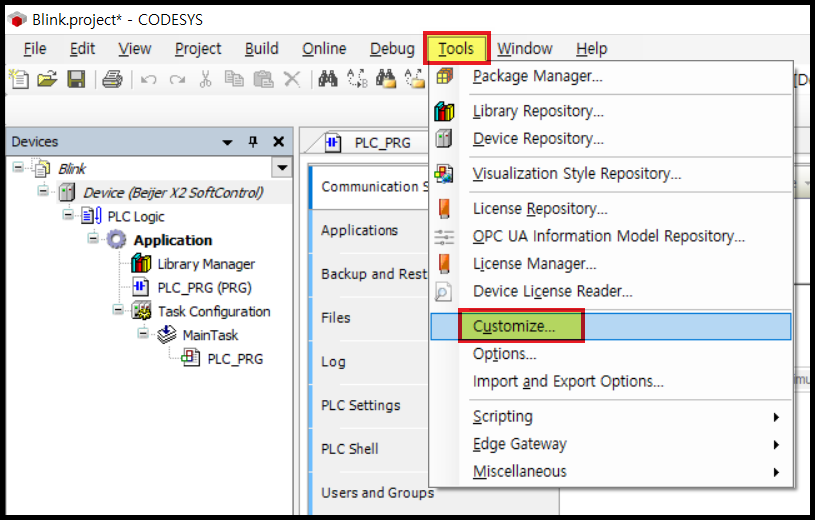
Task: Collapse the Blink project tree node
Action: pos(18,167)
